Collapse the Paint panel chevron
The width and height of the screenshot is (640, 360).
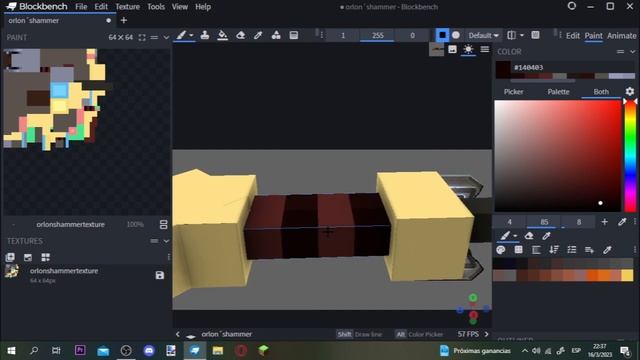click(166, 38)
